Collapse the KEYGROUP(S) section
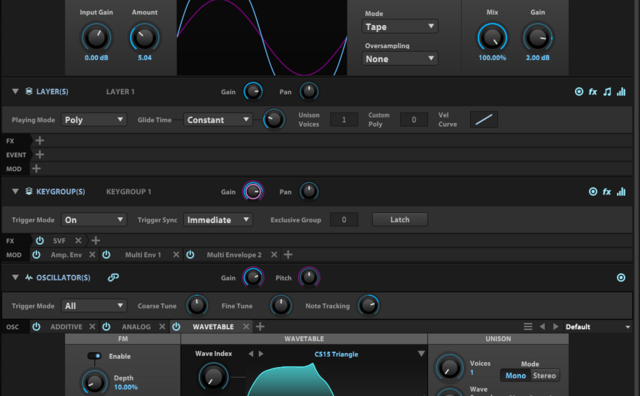 [x=15, y=191]
